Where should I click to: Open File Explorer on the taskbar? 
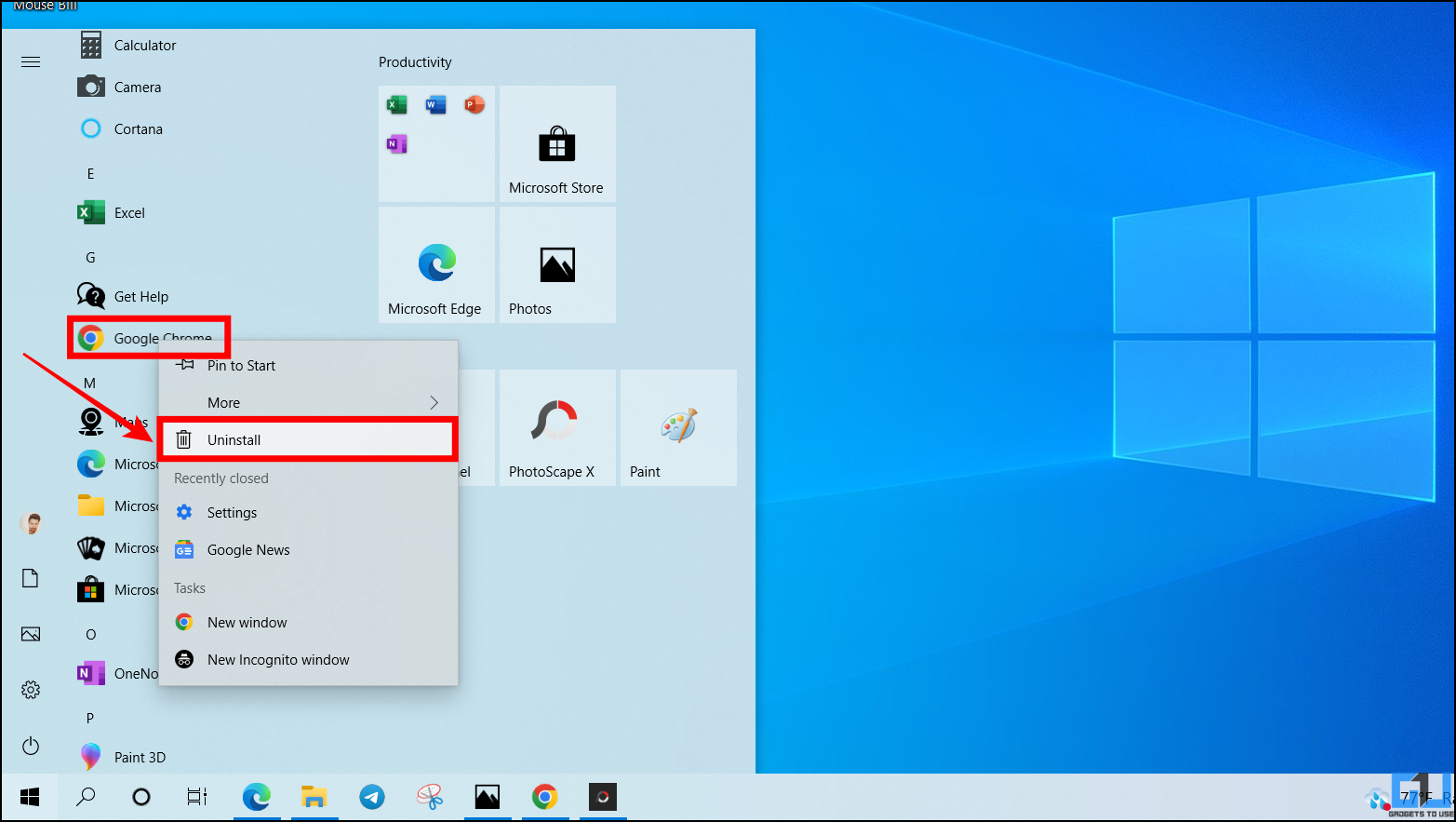(314, 797)
